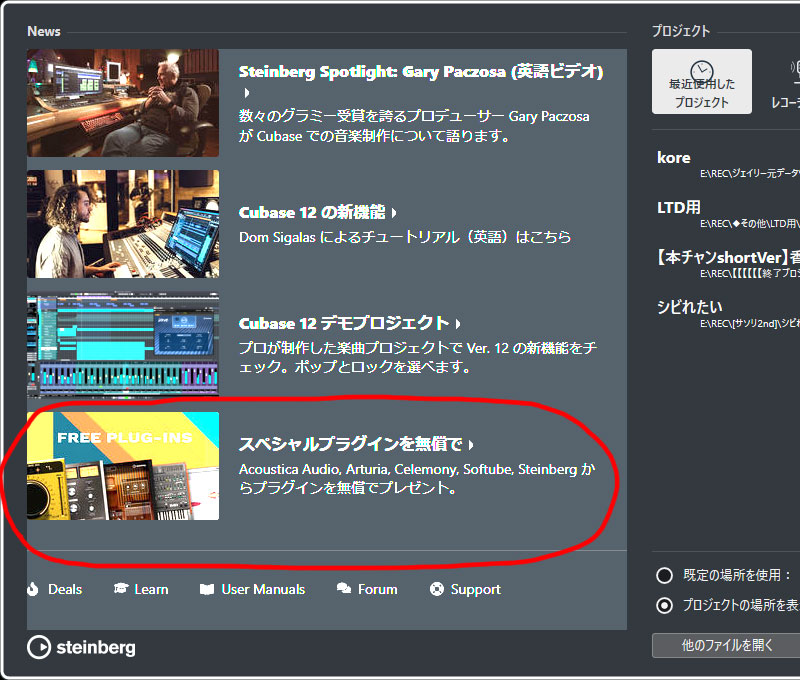Click the Steinberg logo
800x680 pixels.
[x=81, y=647]
